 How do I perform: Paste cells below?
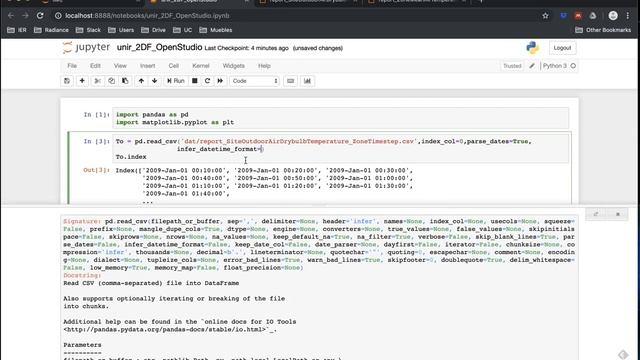point(125,81)
